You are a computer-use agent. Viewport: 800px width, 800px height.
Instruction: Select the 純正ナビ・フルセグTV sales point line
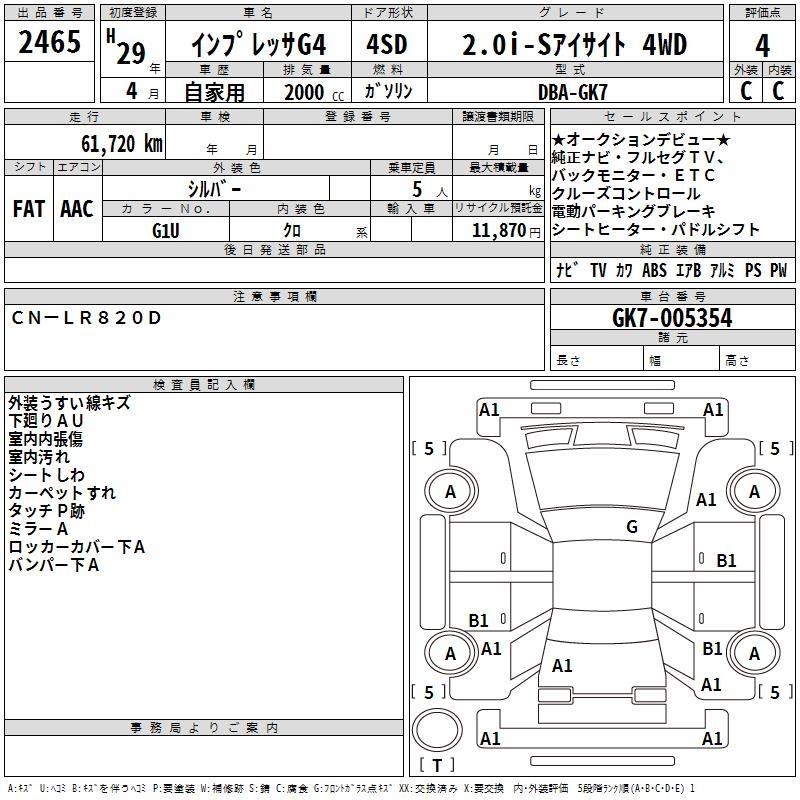638,157
